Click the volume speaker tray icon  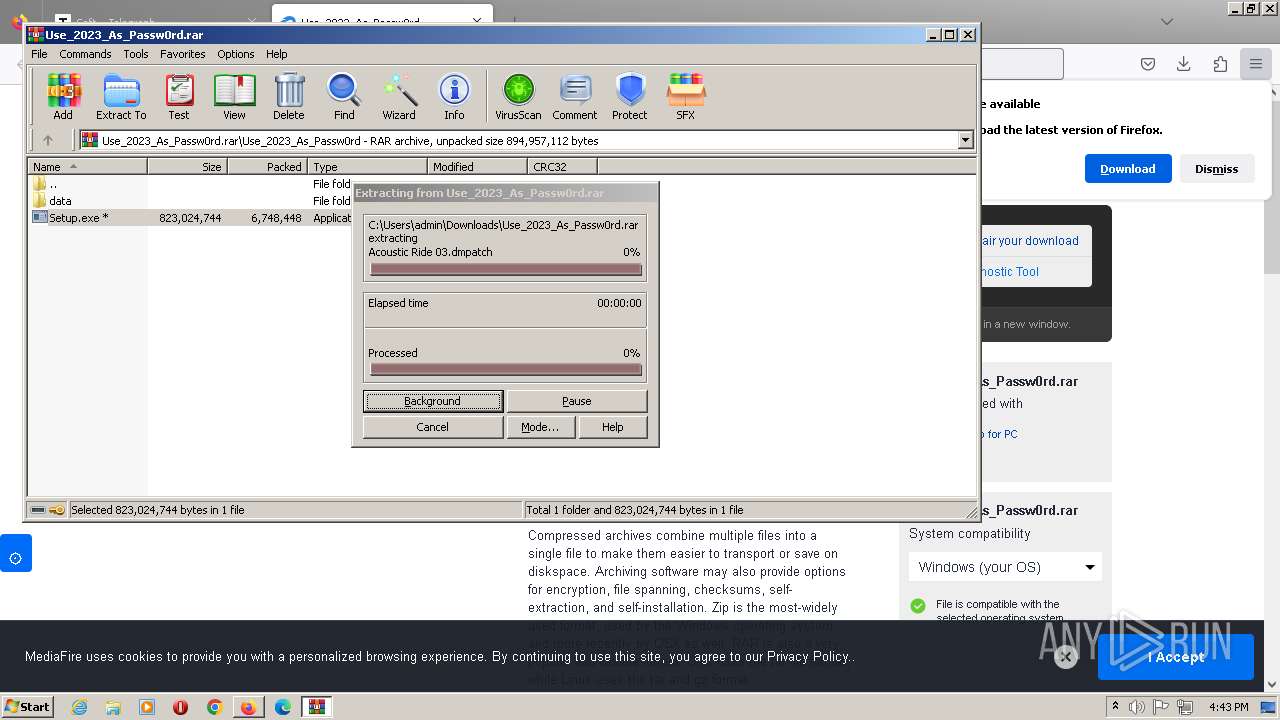[x=1136, y=707]
